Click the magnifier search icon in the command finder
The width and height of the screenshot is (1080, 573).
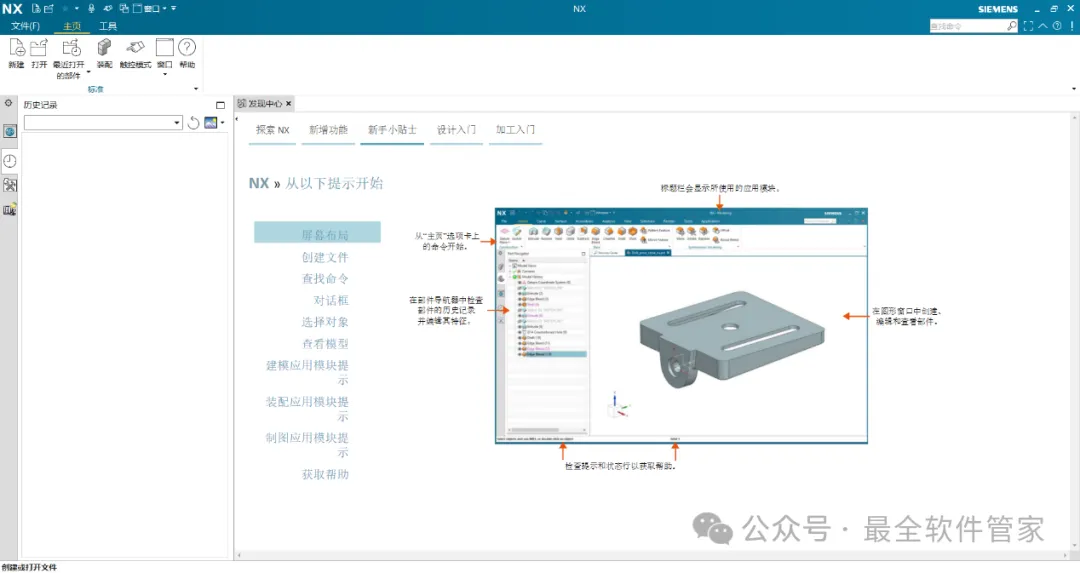click(x=1012, y=26)
